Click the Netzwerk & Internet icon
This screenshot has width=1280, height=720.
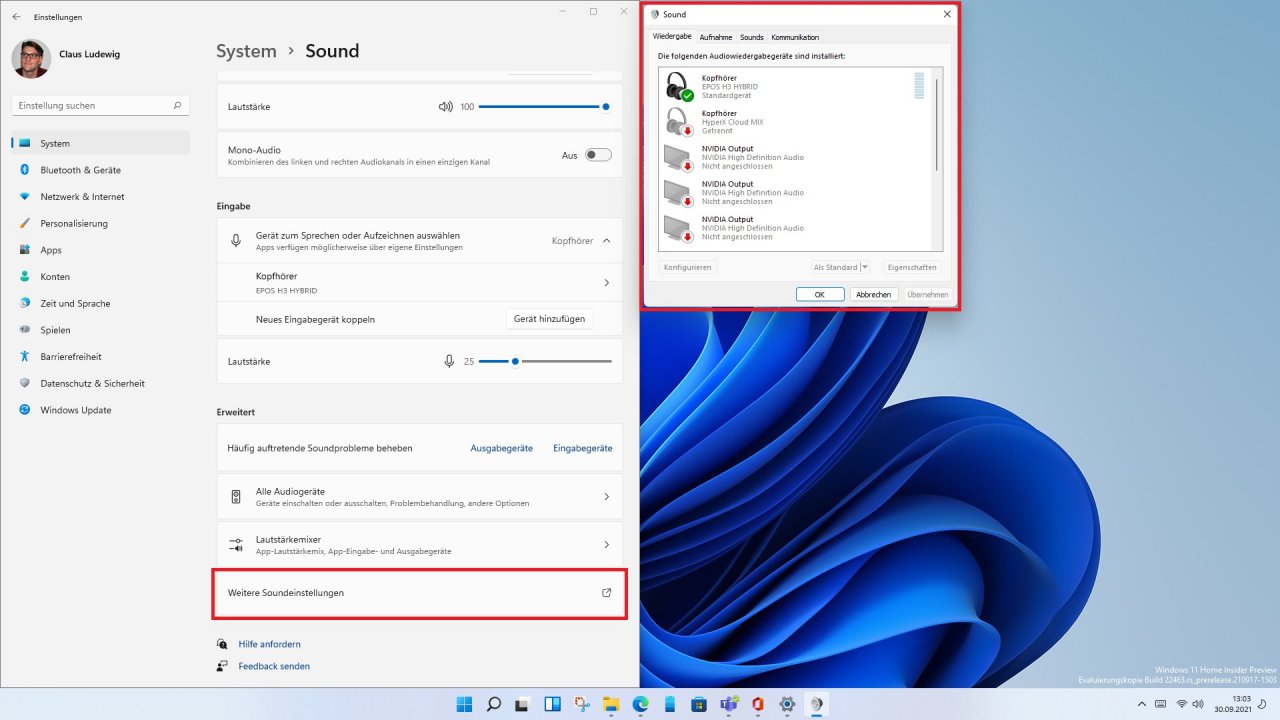(x=25, y=197)
